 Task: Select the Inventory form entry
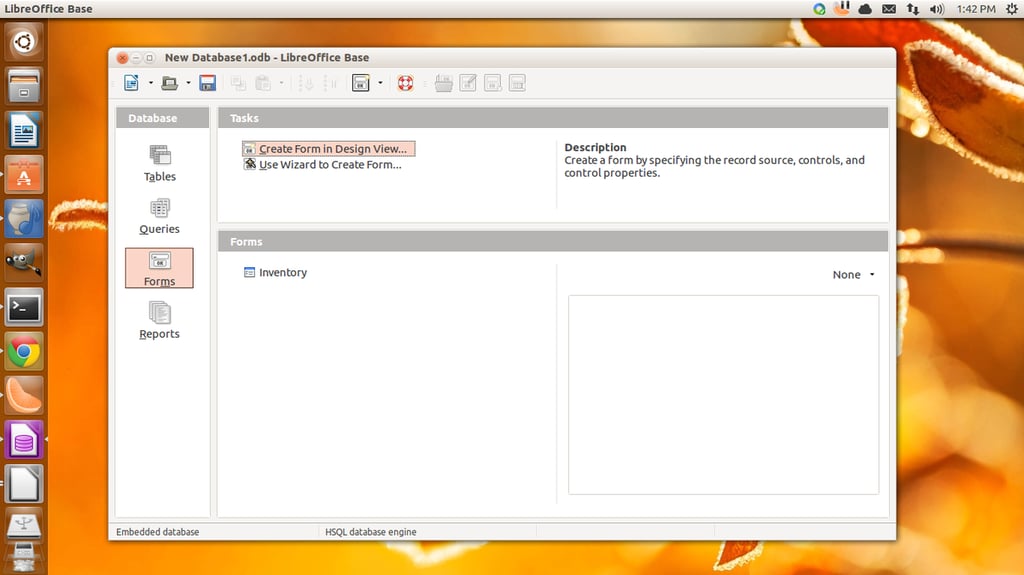click(275, 272)
